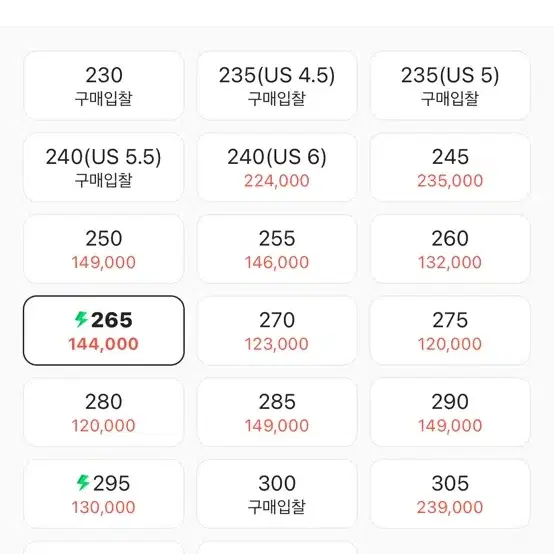Choose size 235 (US 5) option
Viewport: 554px width, 554px height.
tap(450, 86)
